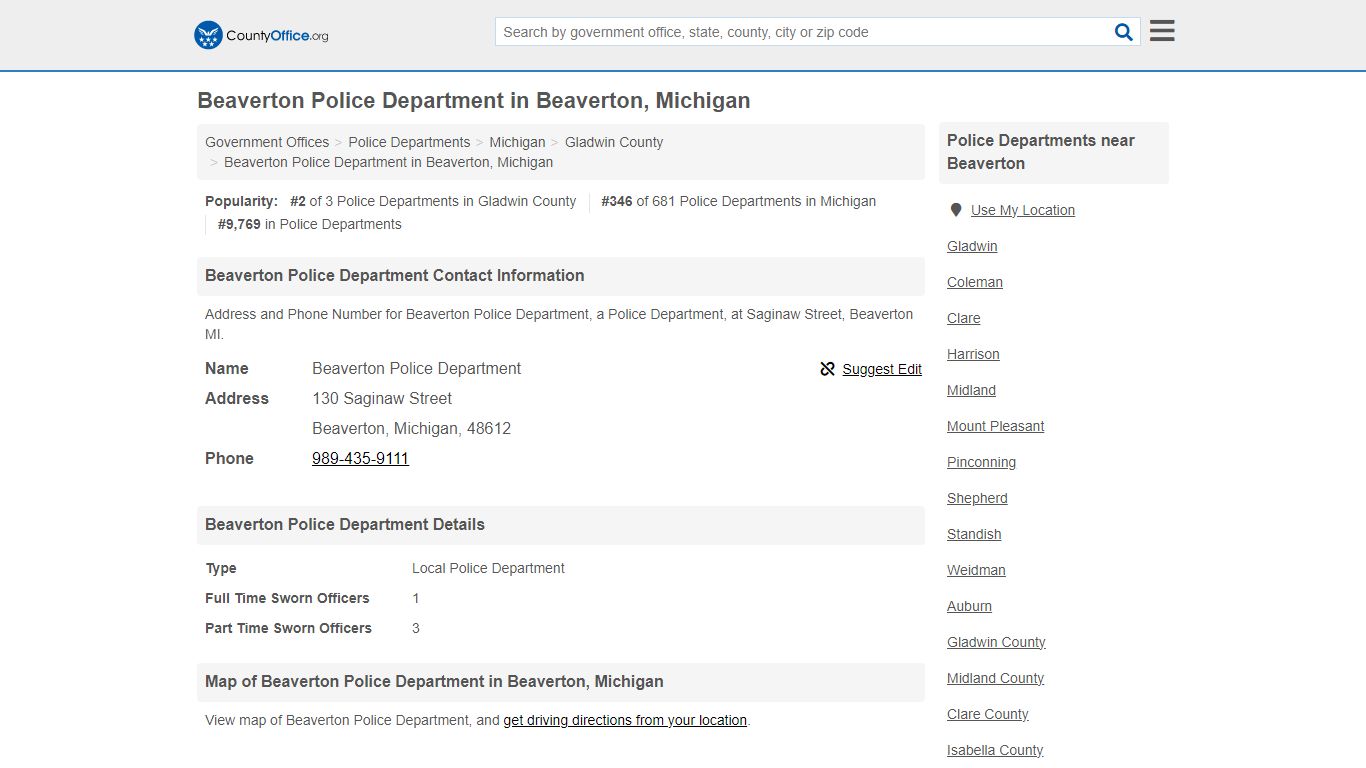Image resolution: width=1366 pixels, height=768 pixels.
Task: Open Weidman link in sidebar
Action: [x=976, y=570]
